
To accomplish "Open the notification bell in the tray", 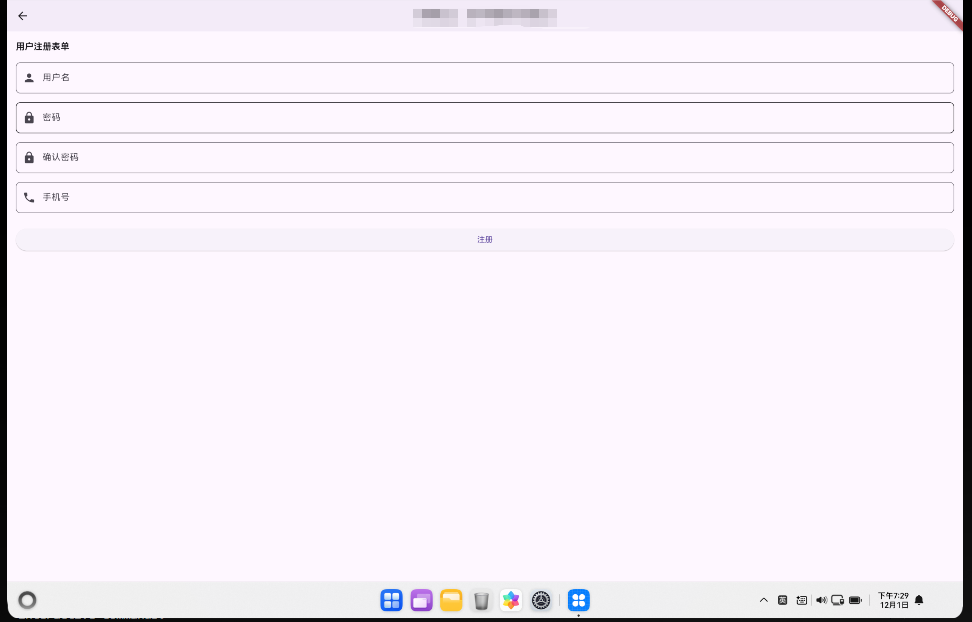I will pyautogui.click(x=919, y=600).
